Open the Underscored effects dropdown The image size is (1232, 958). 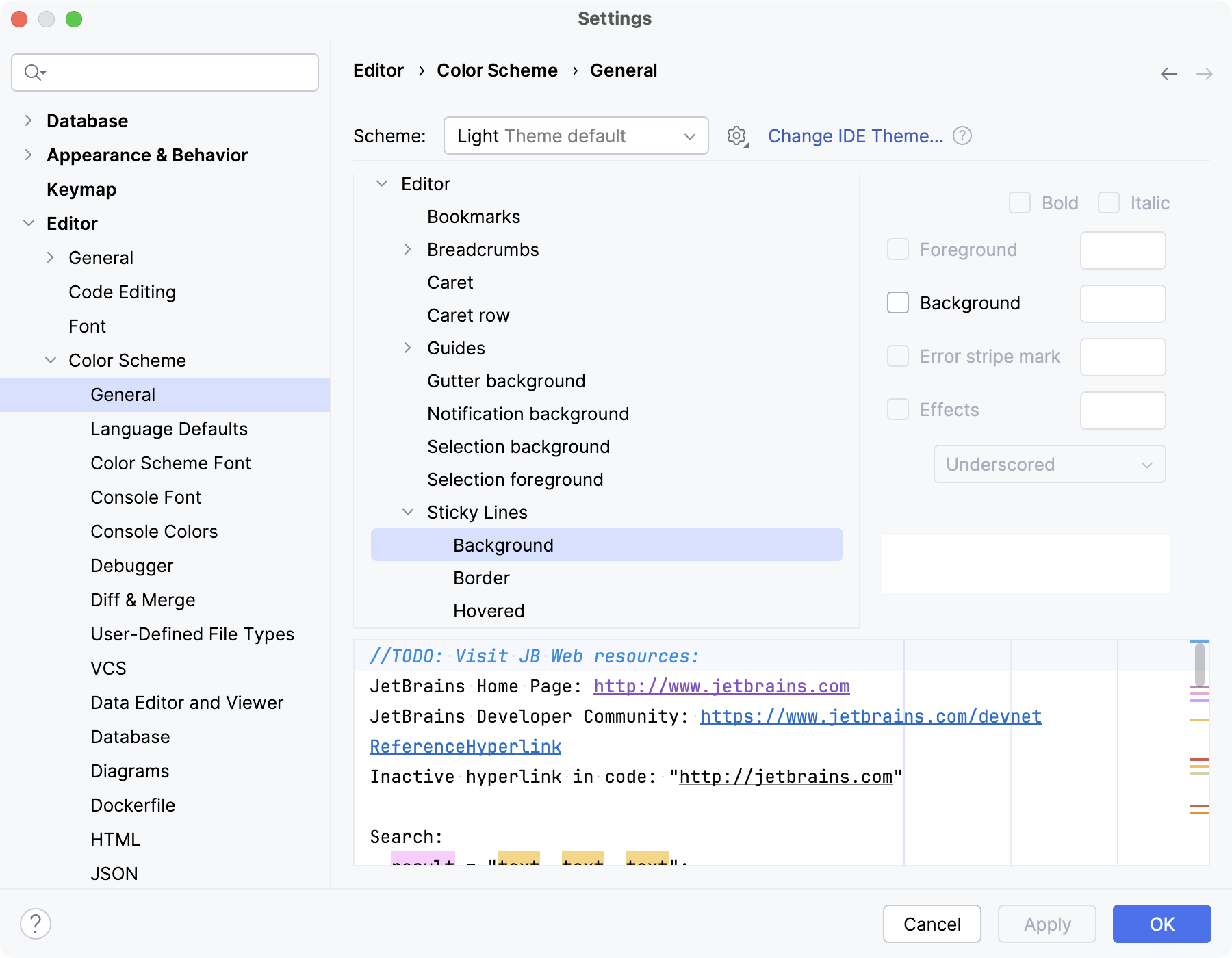(x=1049, y=465)
